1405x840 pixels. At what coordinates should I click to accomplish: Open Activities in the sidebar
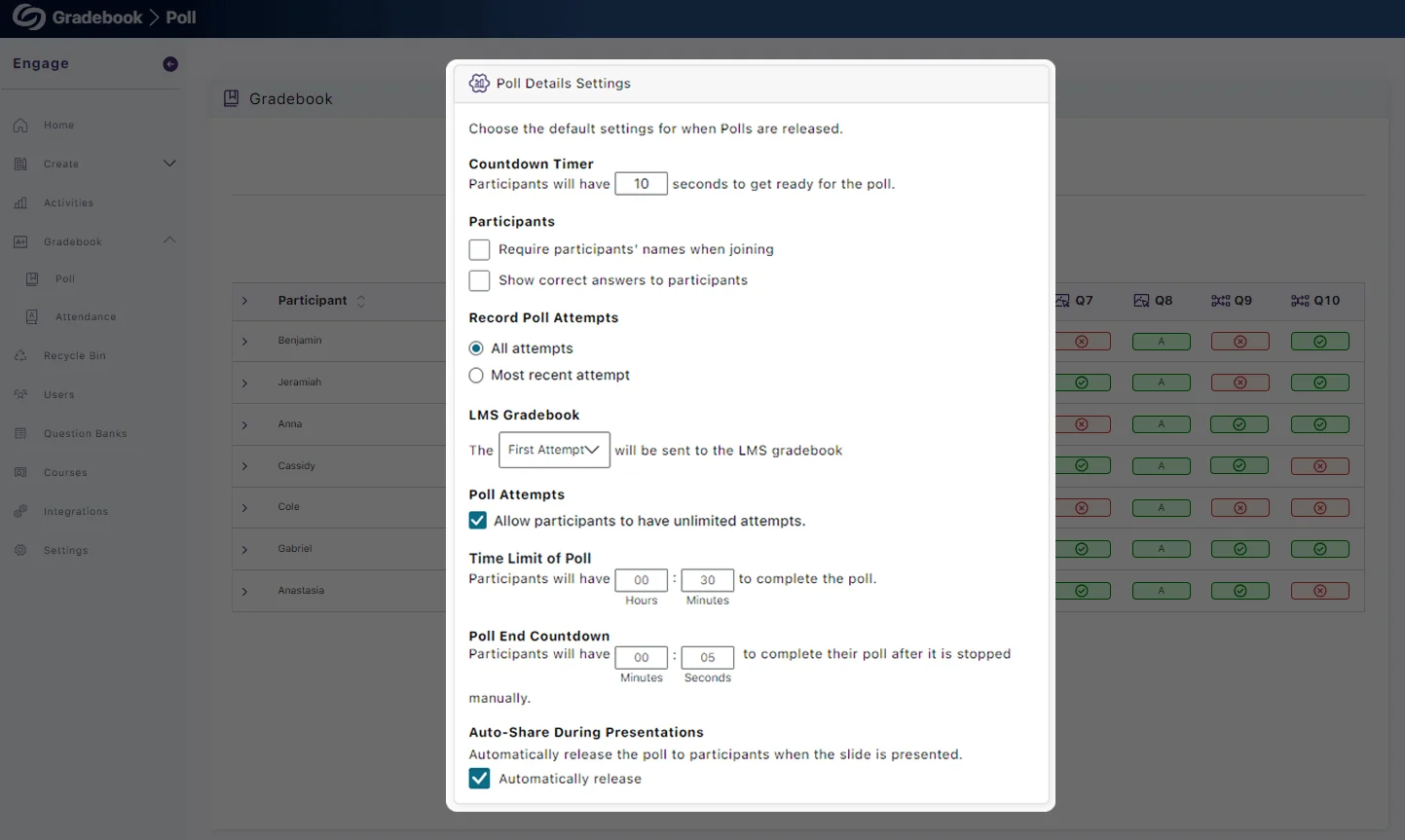(x=68, y=203)
